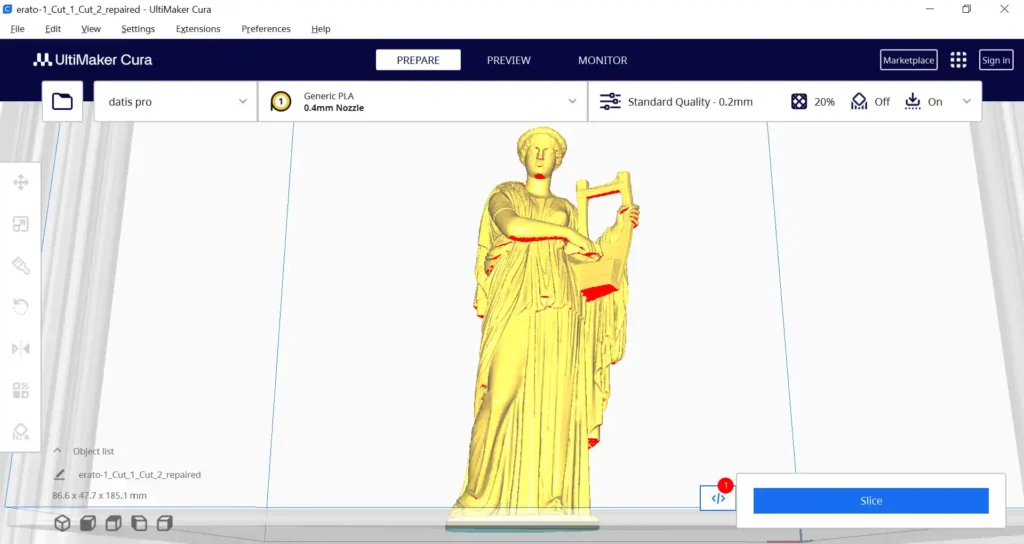The image size is (1024, 544).
Task: Open the View menu
Action: click(91, 29)
